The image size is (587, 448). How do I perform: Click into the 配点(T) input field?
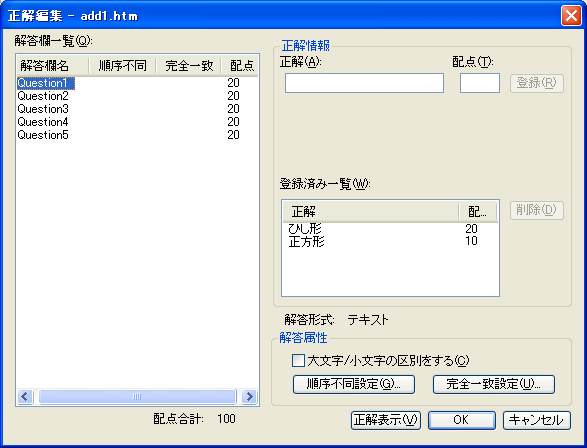(480, 83)
